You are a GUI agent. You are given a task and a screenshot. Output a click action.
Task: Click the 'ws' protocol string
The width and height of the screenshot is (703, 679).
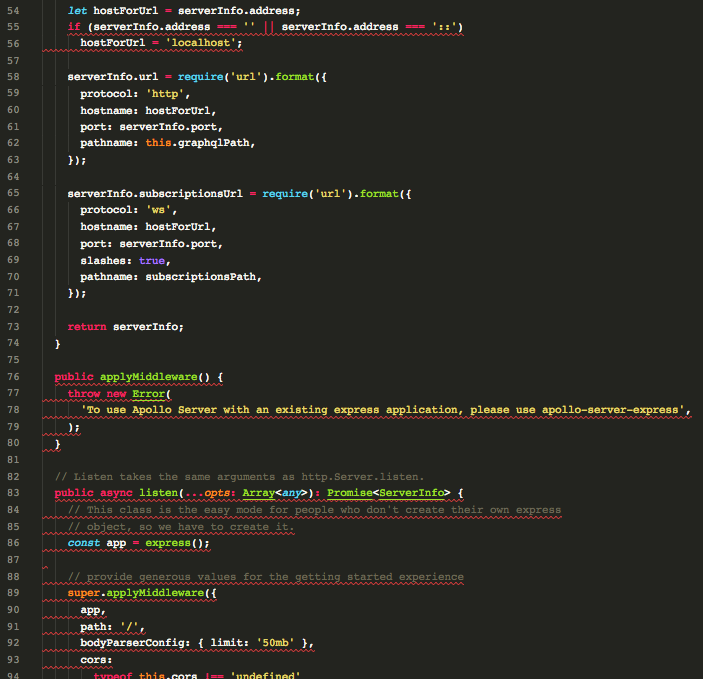coord(158,210)
